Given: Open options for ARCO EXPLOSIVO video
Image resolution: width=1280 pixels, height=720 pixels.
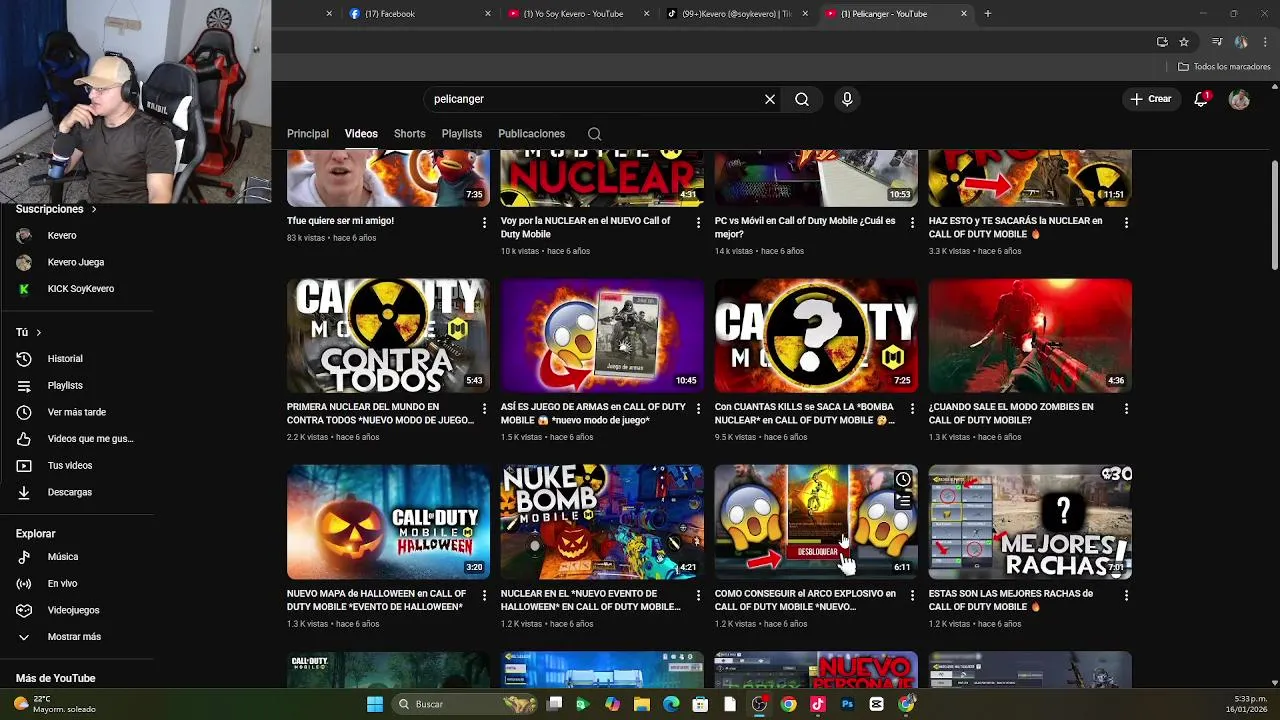Looking at the screenshot, I should tap(912, 595).
